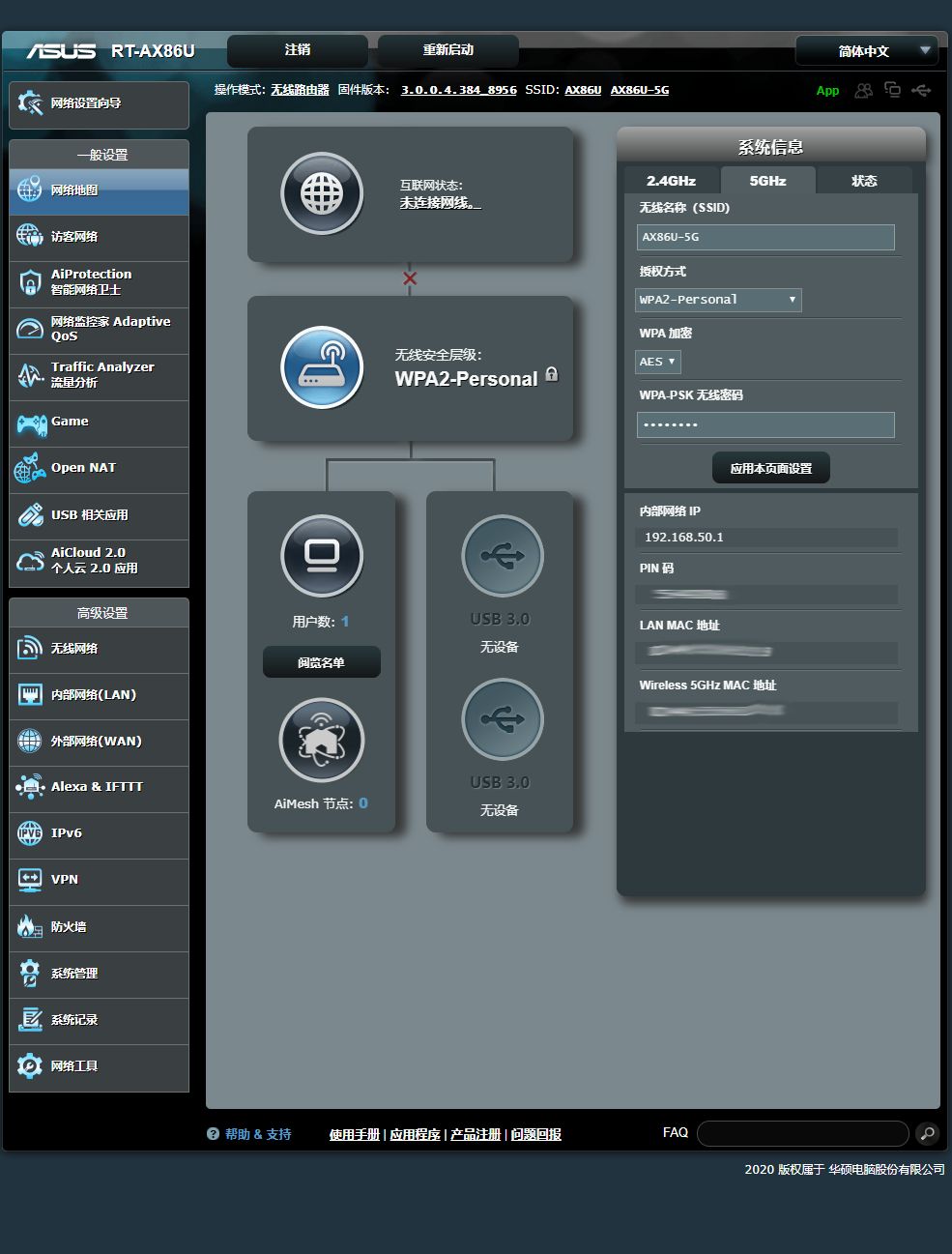Open guest network user icon in header
The height and width of the screenshot is (1254, 952).
(x=864, y=90)
